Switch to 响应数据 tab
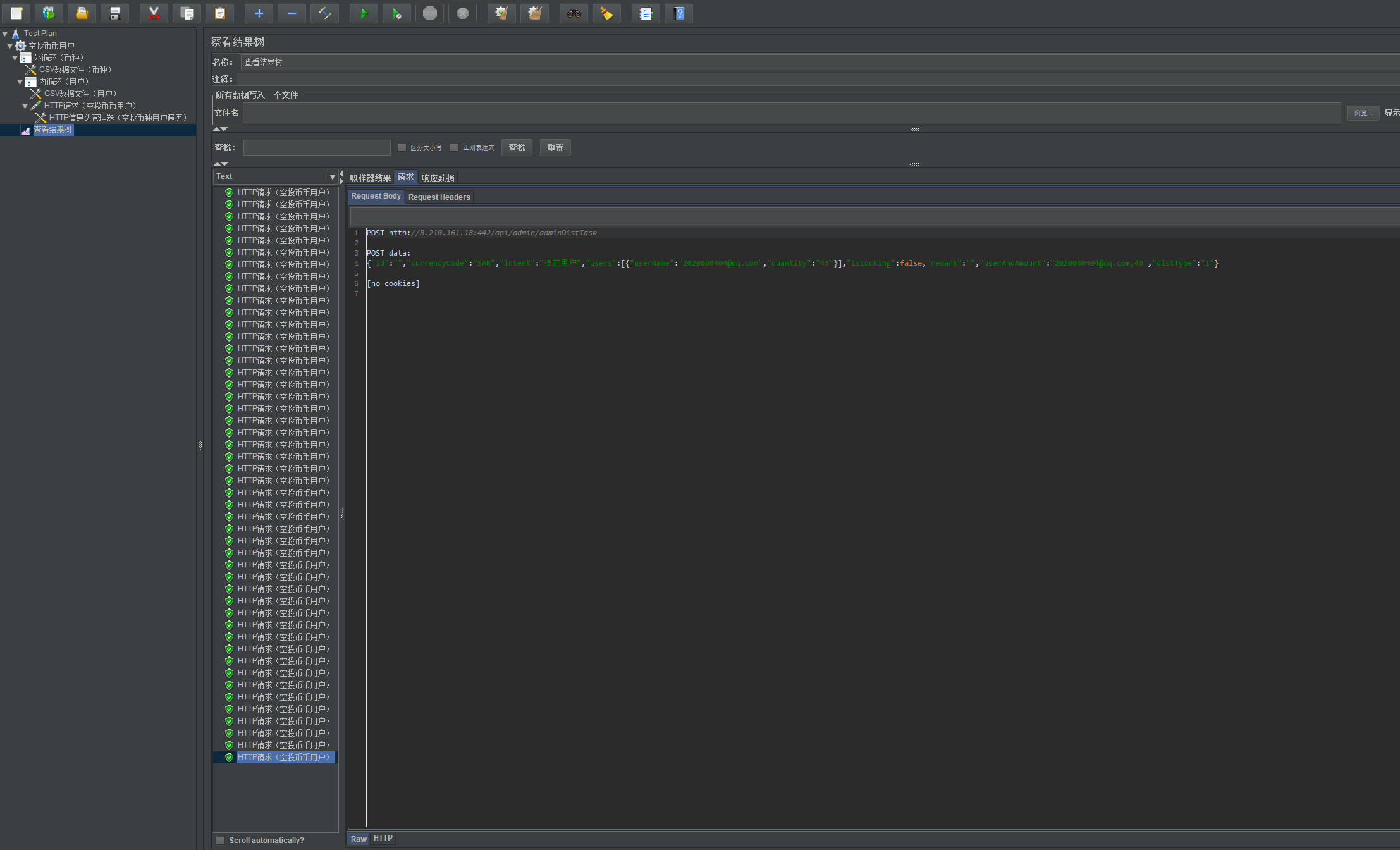Image resolution: width=1400 pixels, height=850 pixels. pos(438,178)
